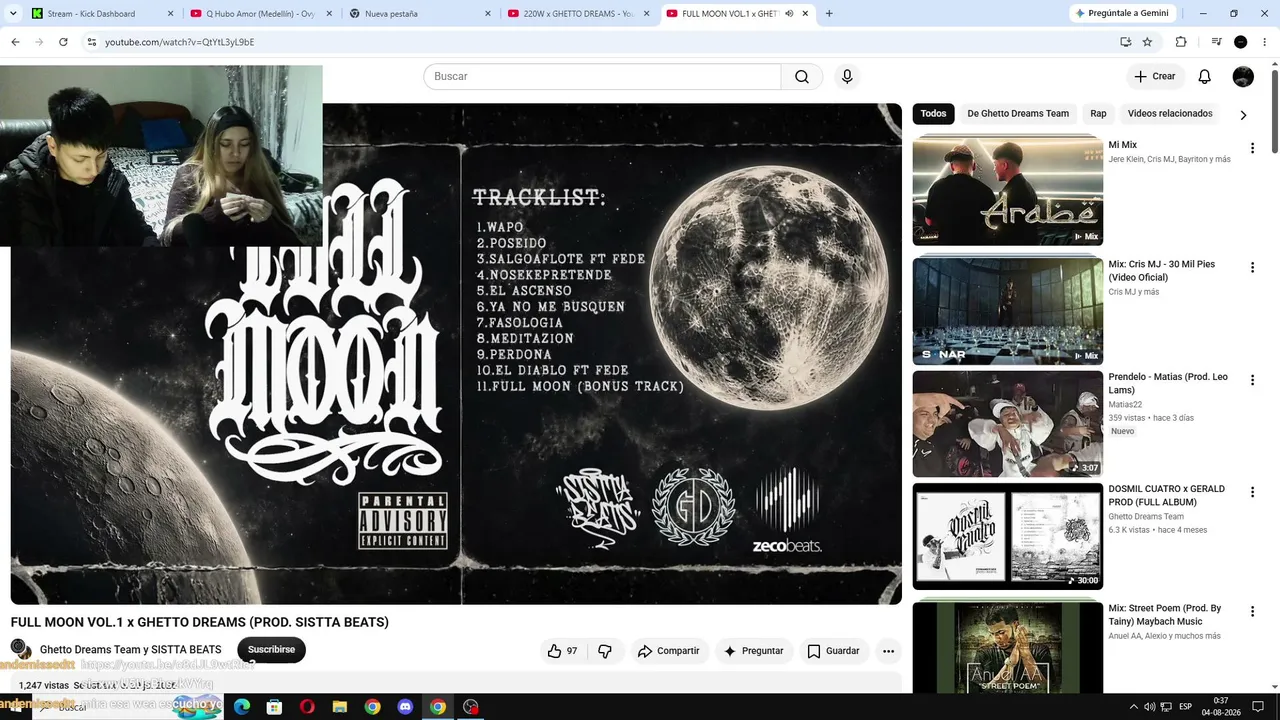1280x720 pixels.
Task: Launch Opera from the taskbar
Action: pos(307,707)
